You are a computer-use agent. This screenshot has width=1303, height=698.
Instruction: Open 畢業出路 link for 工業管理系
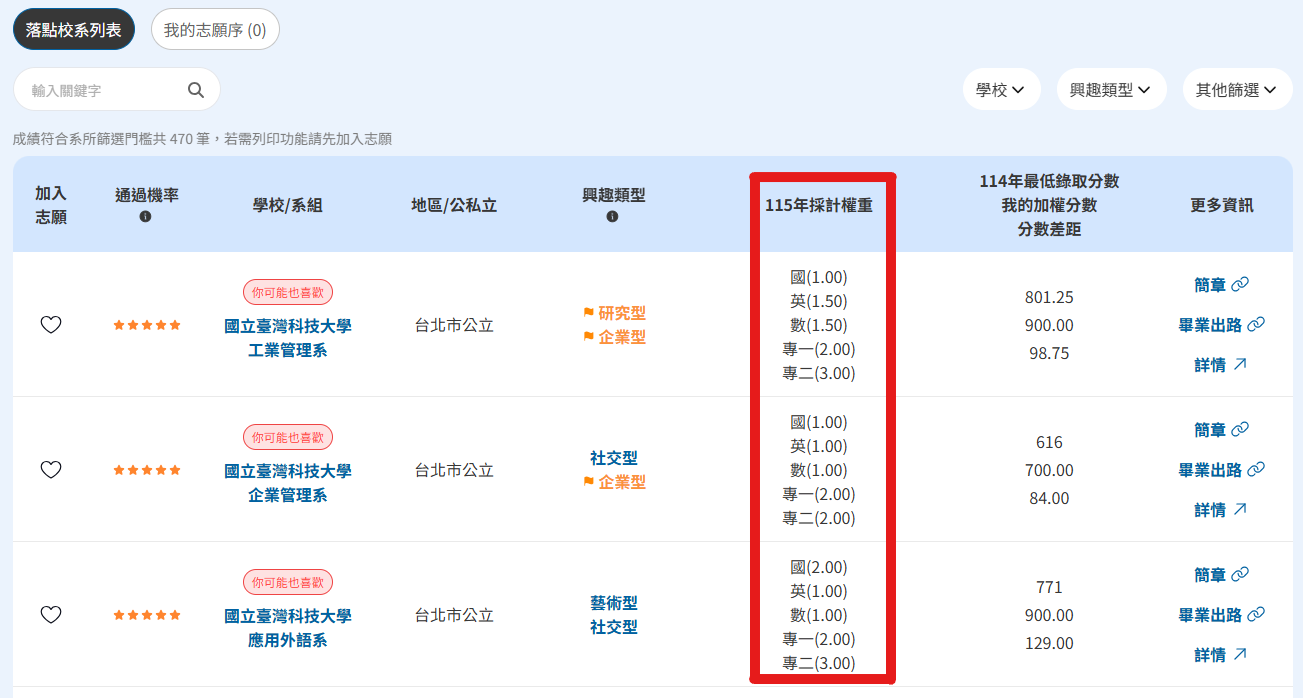(1221, 325)
